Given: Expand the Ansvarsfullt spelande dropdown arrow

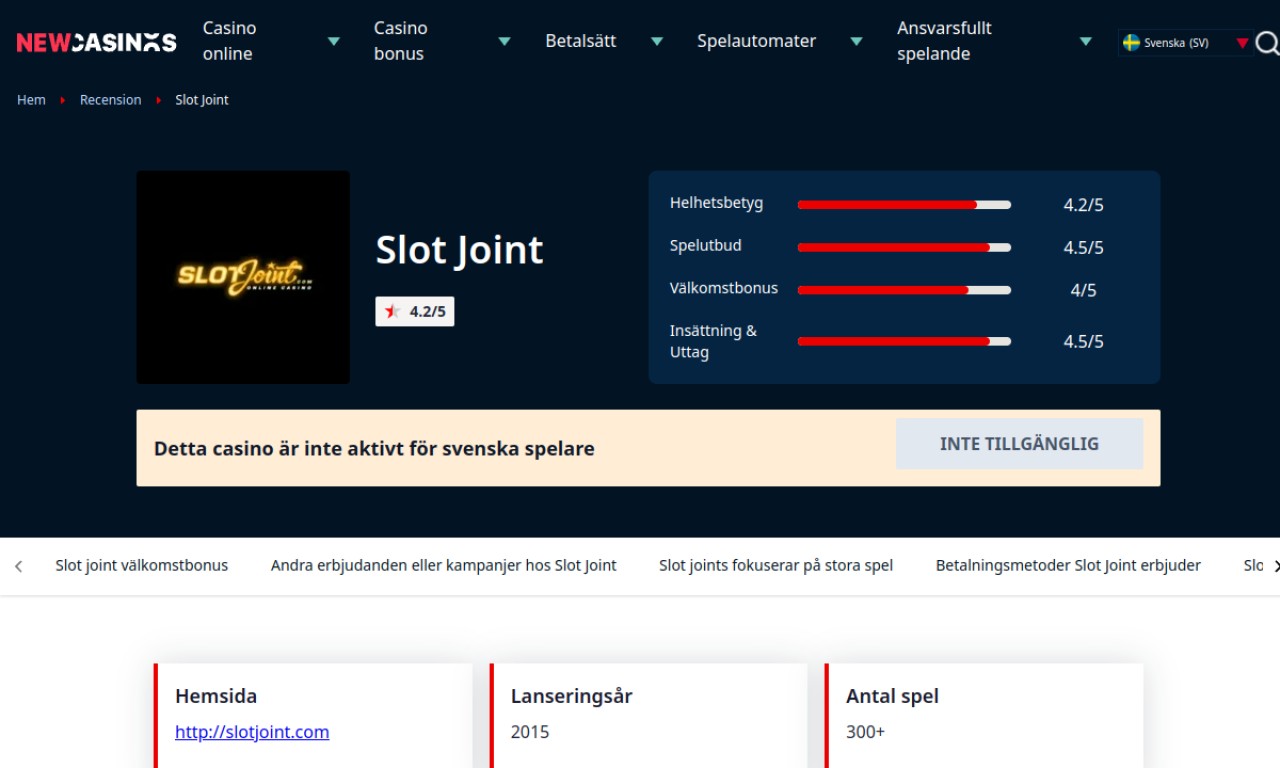Looking at the screenshot, I should click(1086, 42).
